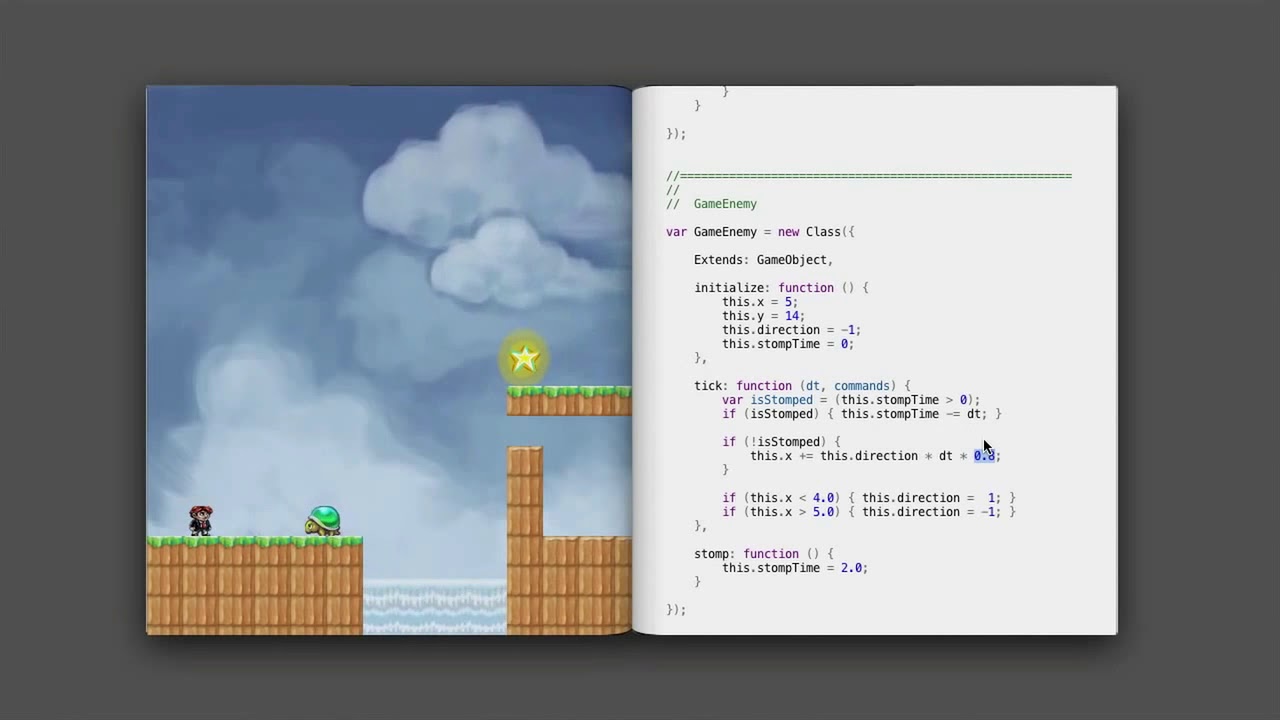Image resolution: width=1280 pixels, height=720 pixels.
Task: Click the 4.0 in "this.x < 4.0"
Action: pyautogui.click(x=823, y=498)
